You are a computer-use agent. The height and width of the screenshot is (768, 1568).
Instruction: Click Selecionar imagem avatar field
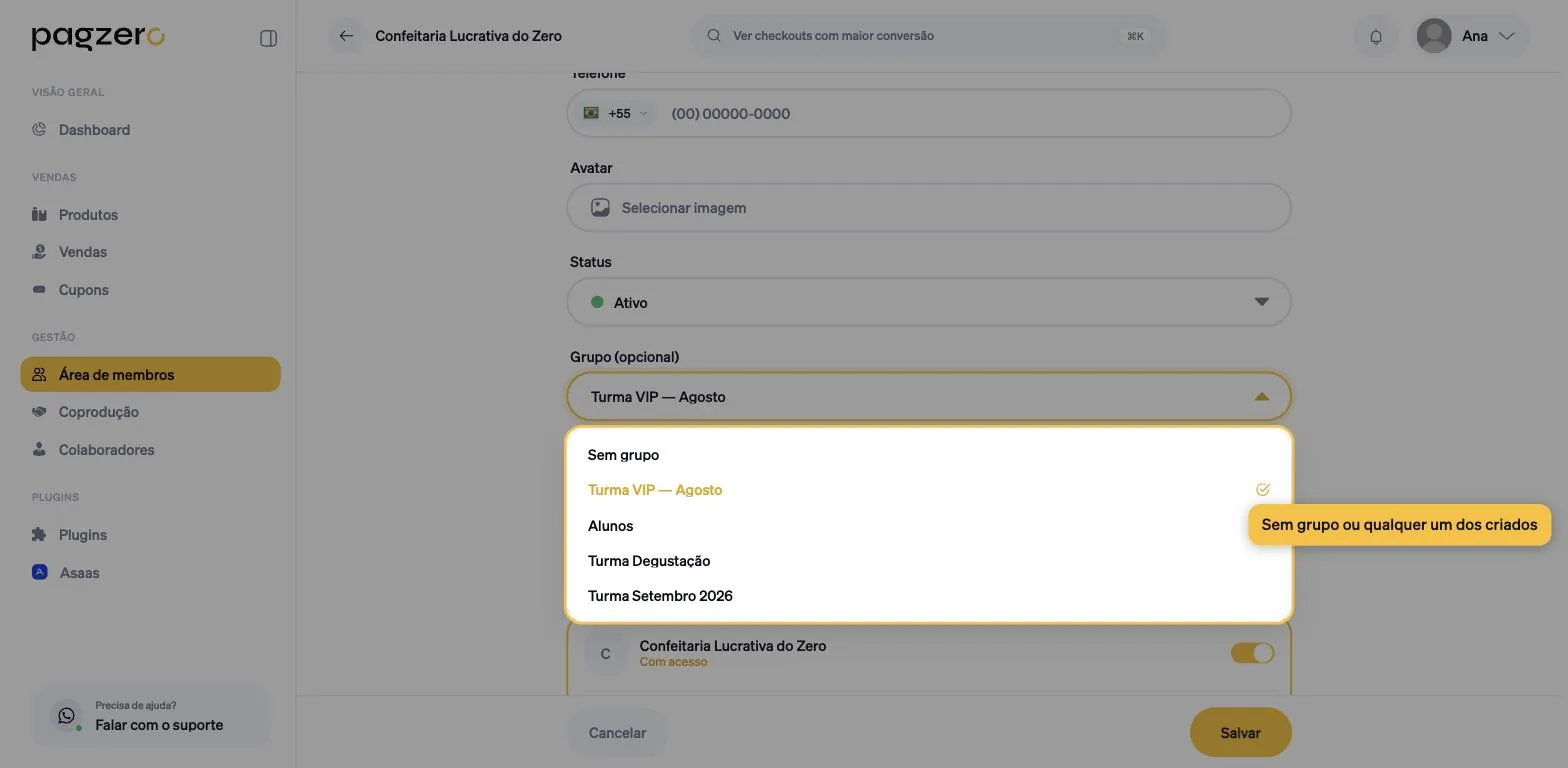[929, 208]
